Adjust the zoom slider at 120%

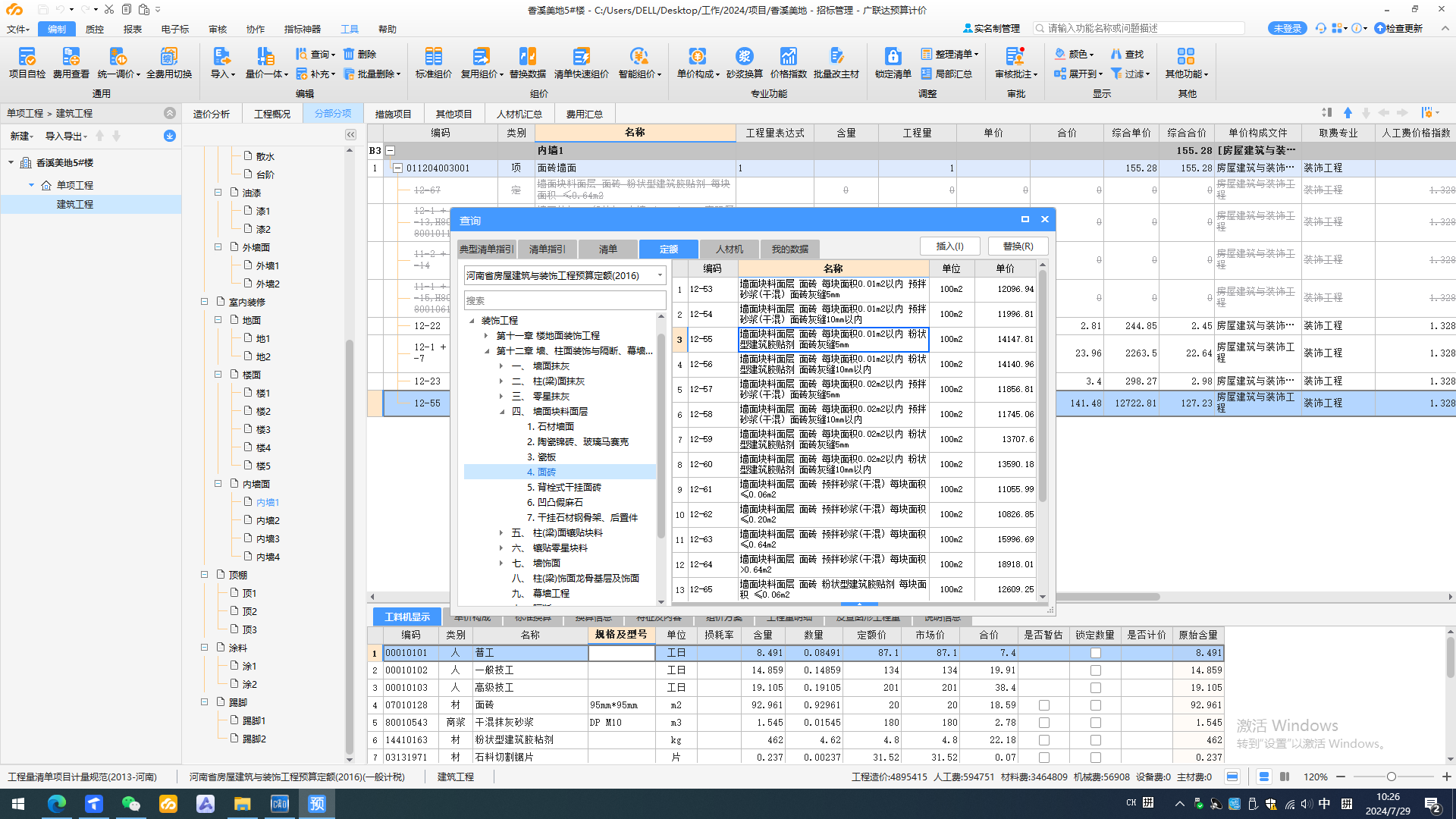pyautogui.click(x=1391, y=777)
